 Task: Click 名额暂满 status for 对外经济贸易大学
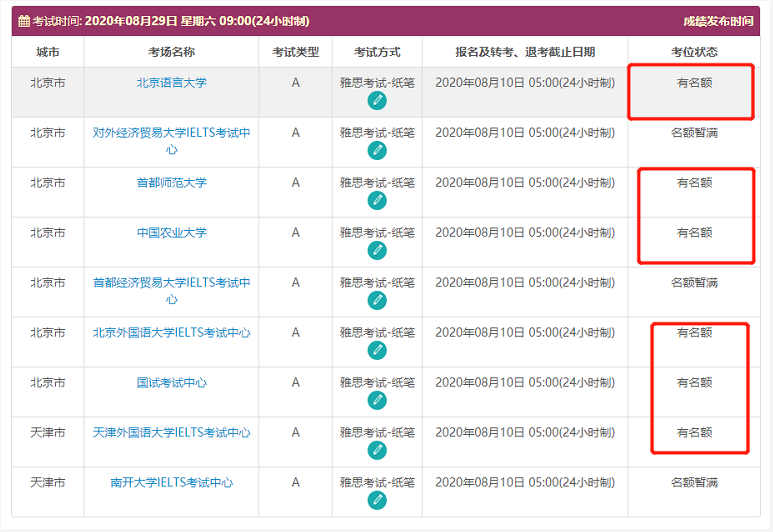[x=694, y=133]
